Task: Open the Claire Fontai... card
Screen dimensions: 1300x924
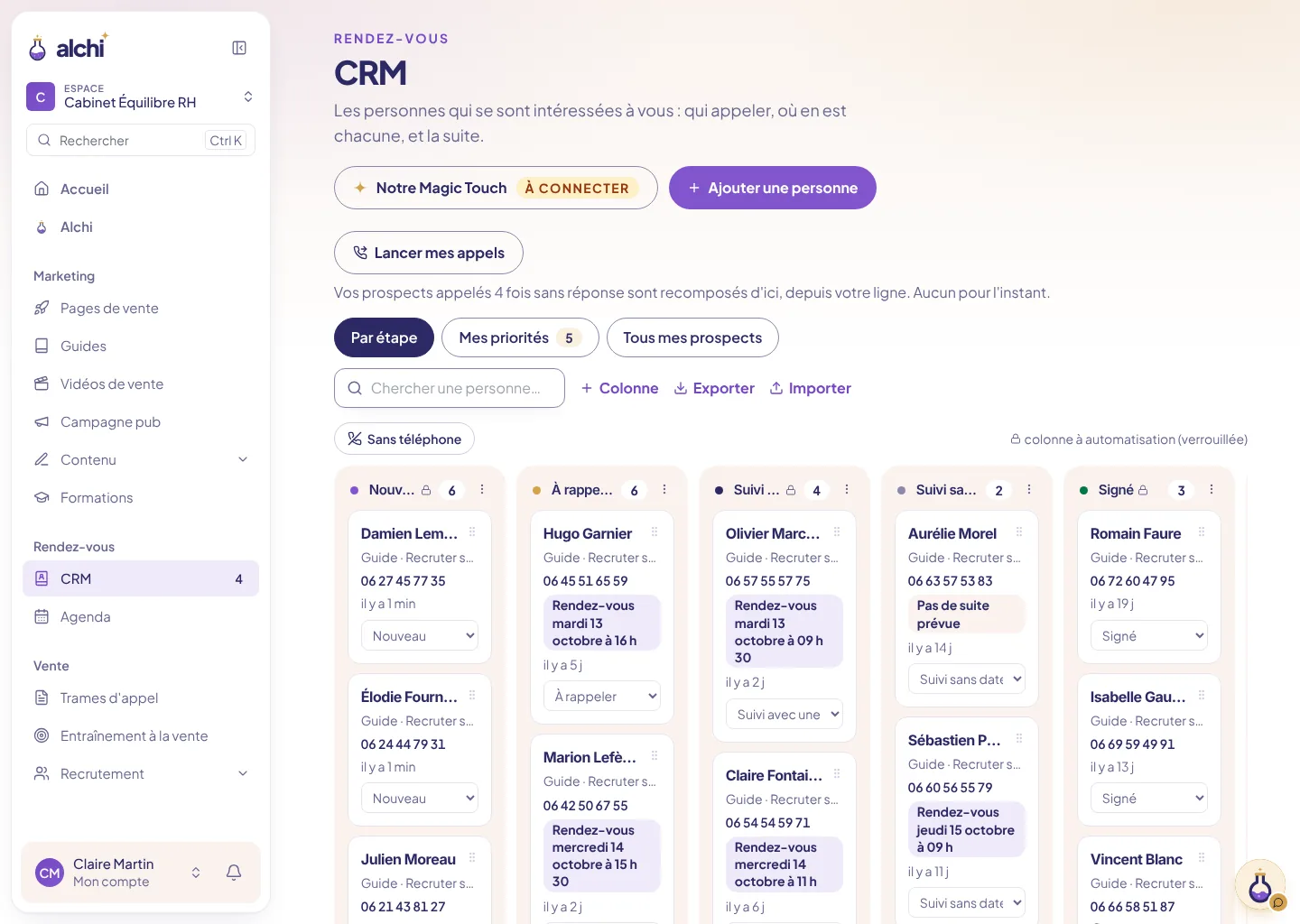Action: [x=785, y=839]
